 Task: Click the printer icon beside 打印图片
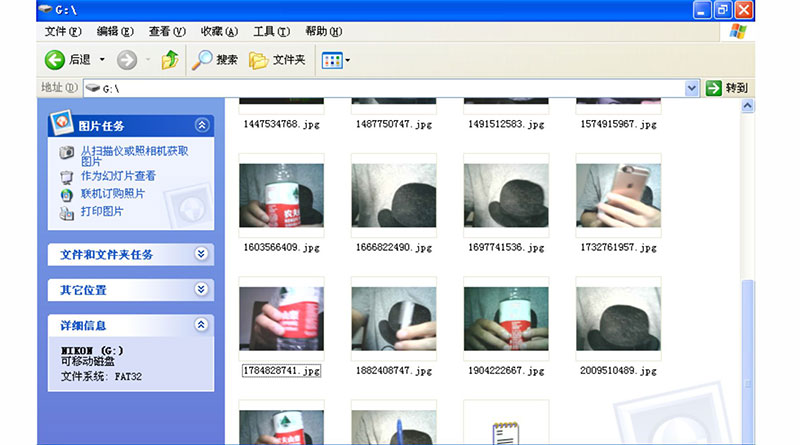[66, 213]
